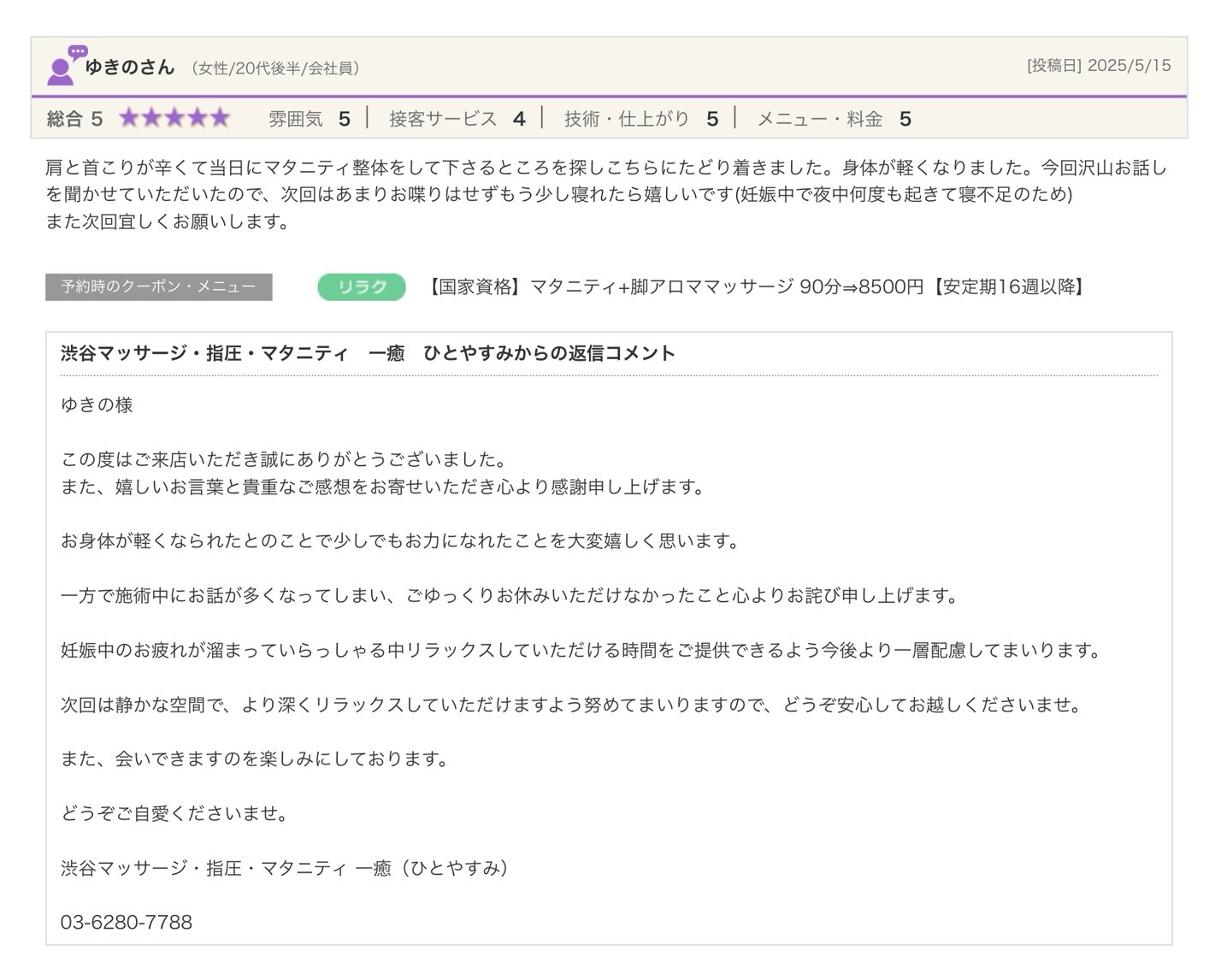Click the line この度はご来店いただき誠にありがとうございました。
This screenshot has width=1221, height=980.
point(286,460)
